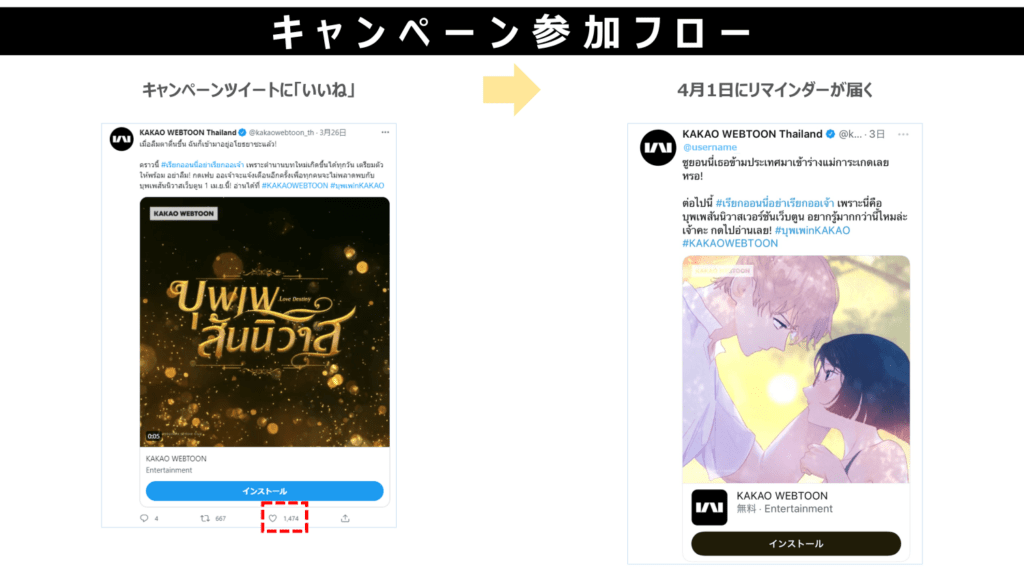Click KAKAO WEBTOON avatar on right tweet
The height and width of the screenshot is (576, 1024).
pos(658,148)
